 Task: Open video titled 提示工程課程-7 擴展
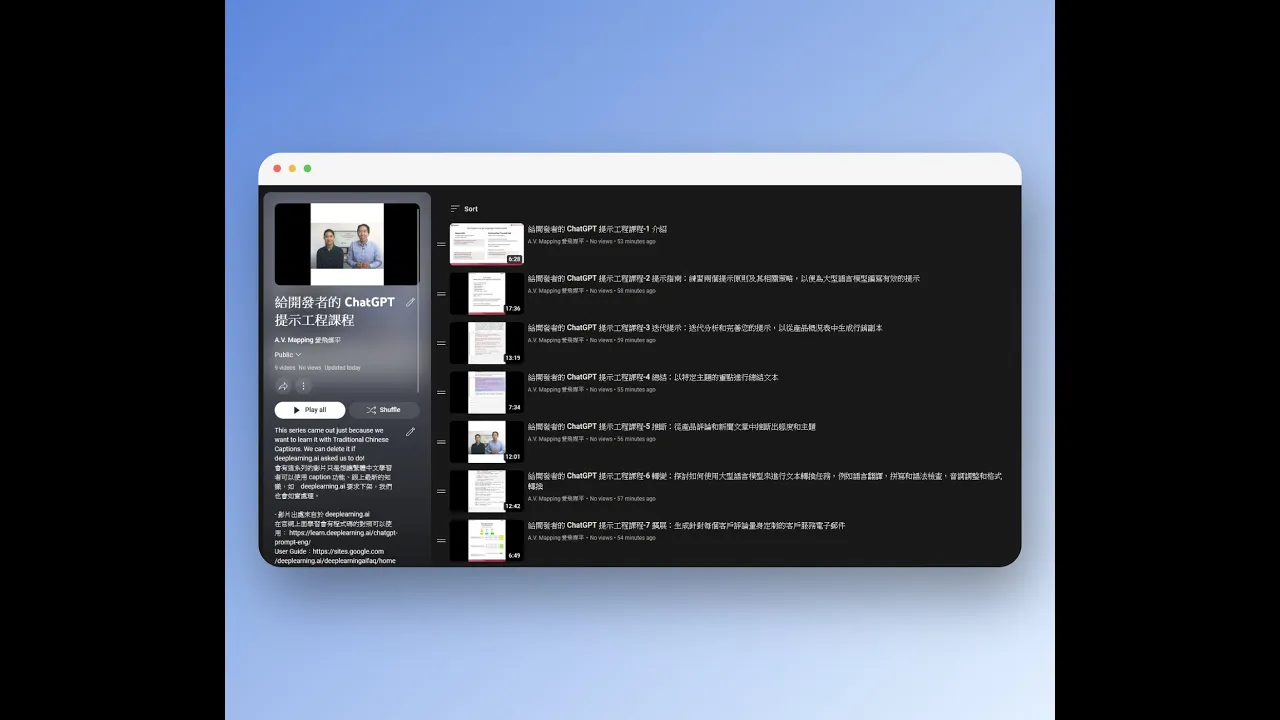pyautogui.click(x=687, y=526)
